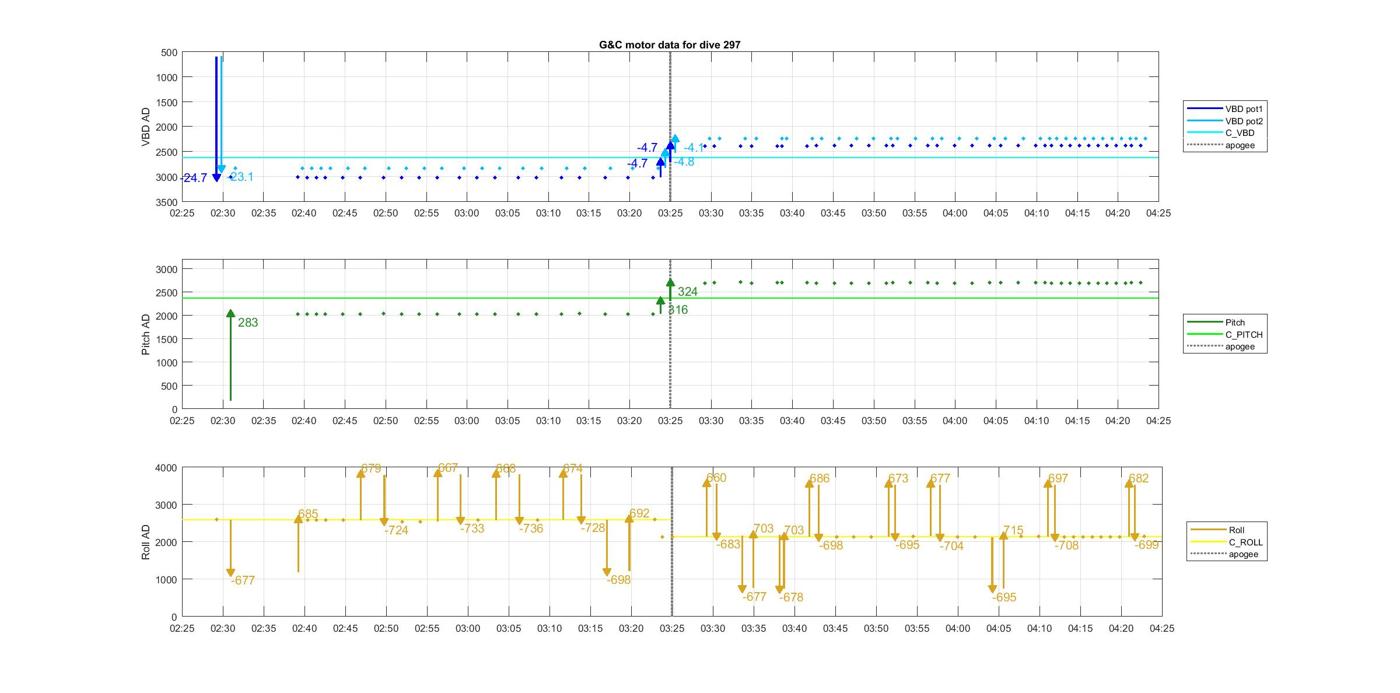The image size is (1400, 693).
Task: Click the plot title "G&C motor data for dive 297"
Action: pos(669,45)
